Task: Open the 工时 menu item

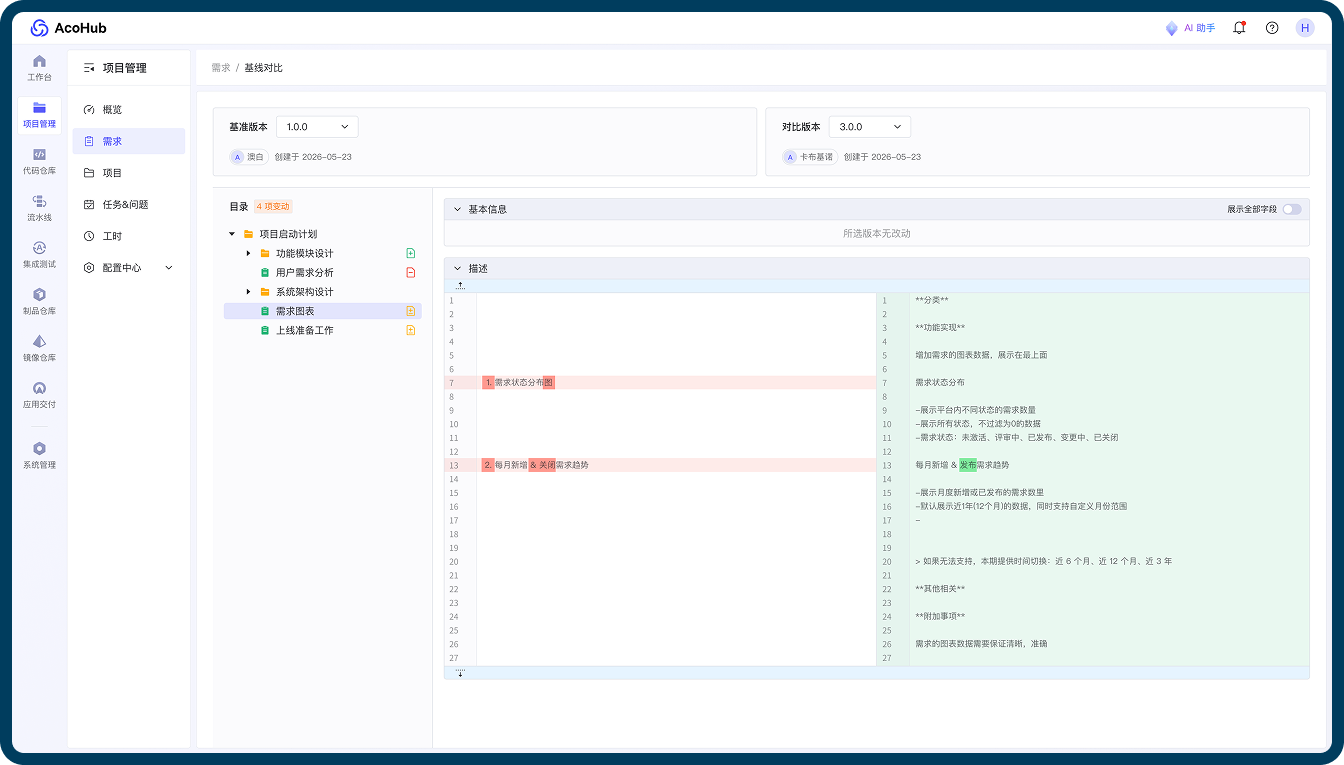Action: [129, 236]
